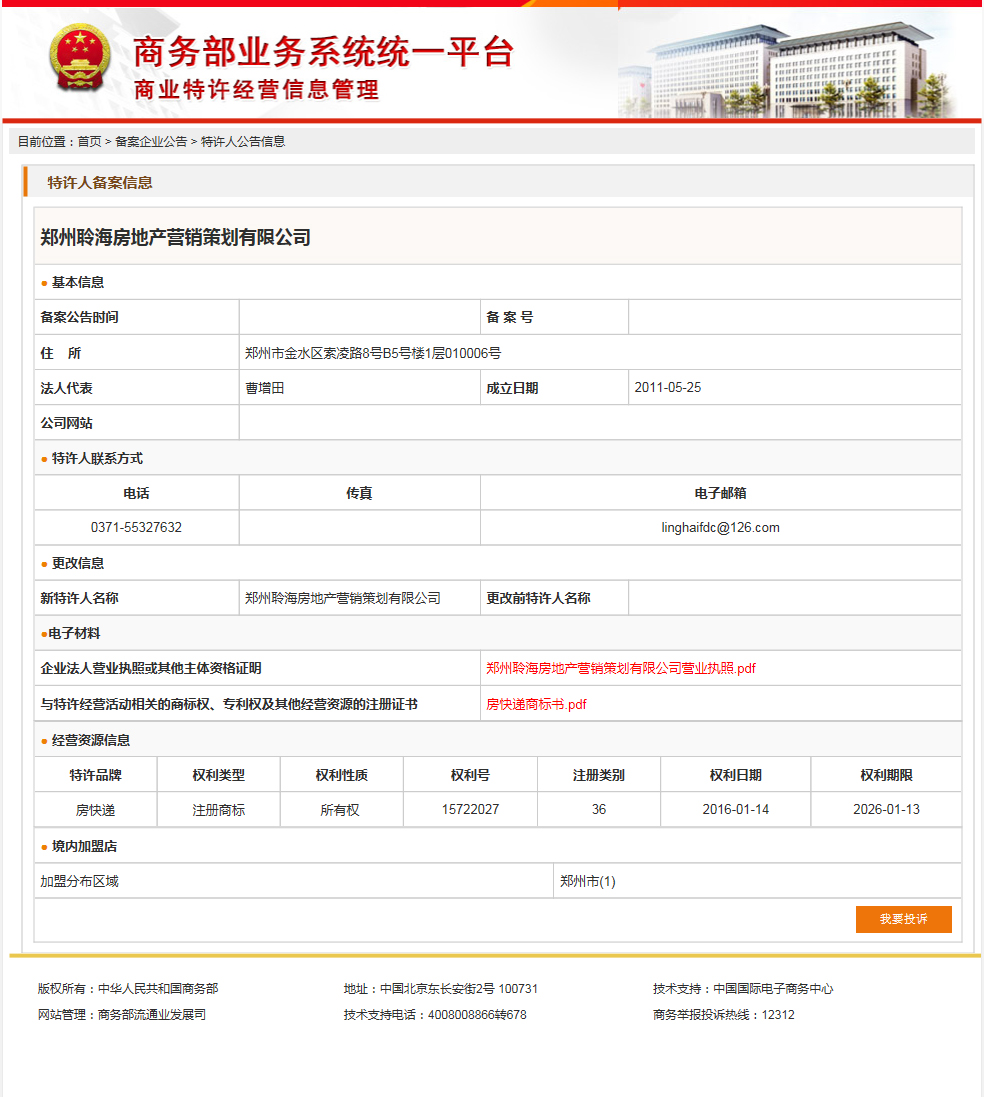Image resolution: width=984 pixels, height=1097 pixels.
Task: Select footer 技术支持电话 number
Action: [x=477, y=1014]
